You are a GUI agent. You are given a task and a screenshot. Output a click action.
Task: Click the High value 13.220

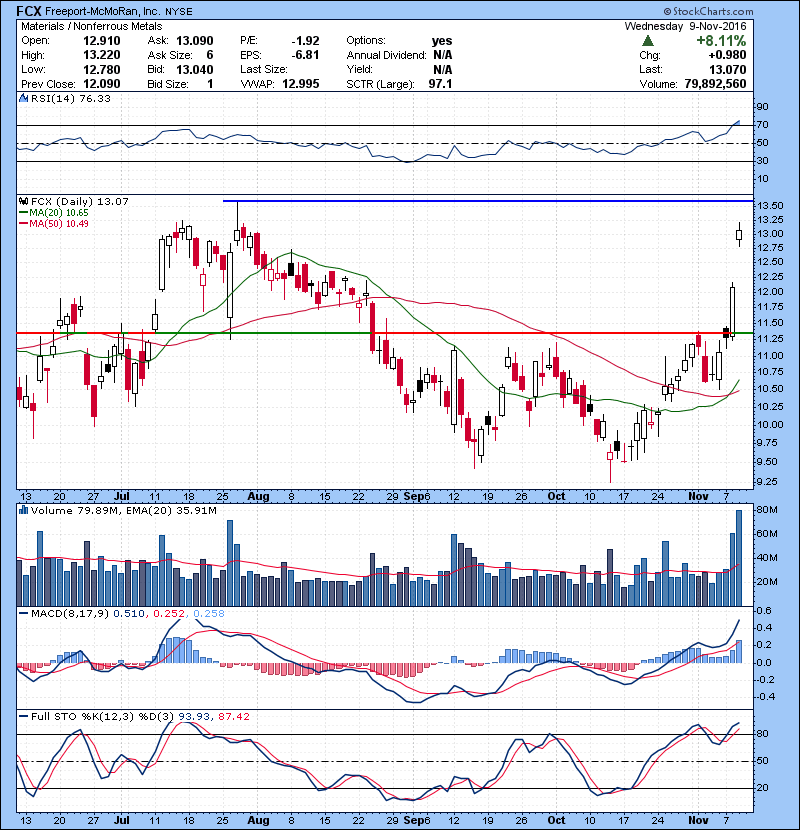[102, 55]
